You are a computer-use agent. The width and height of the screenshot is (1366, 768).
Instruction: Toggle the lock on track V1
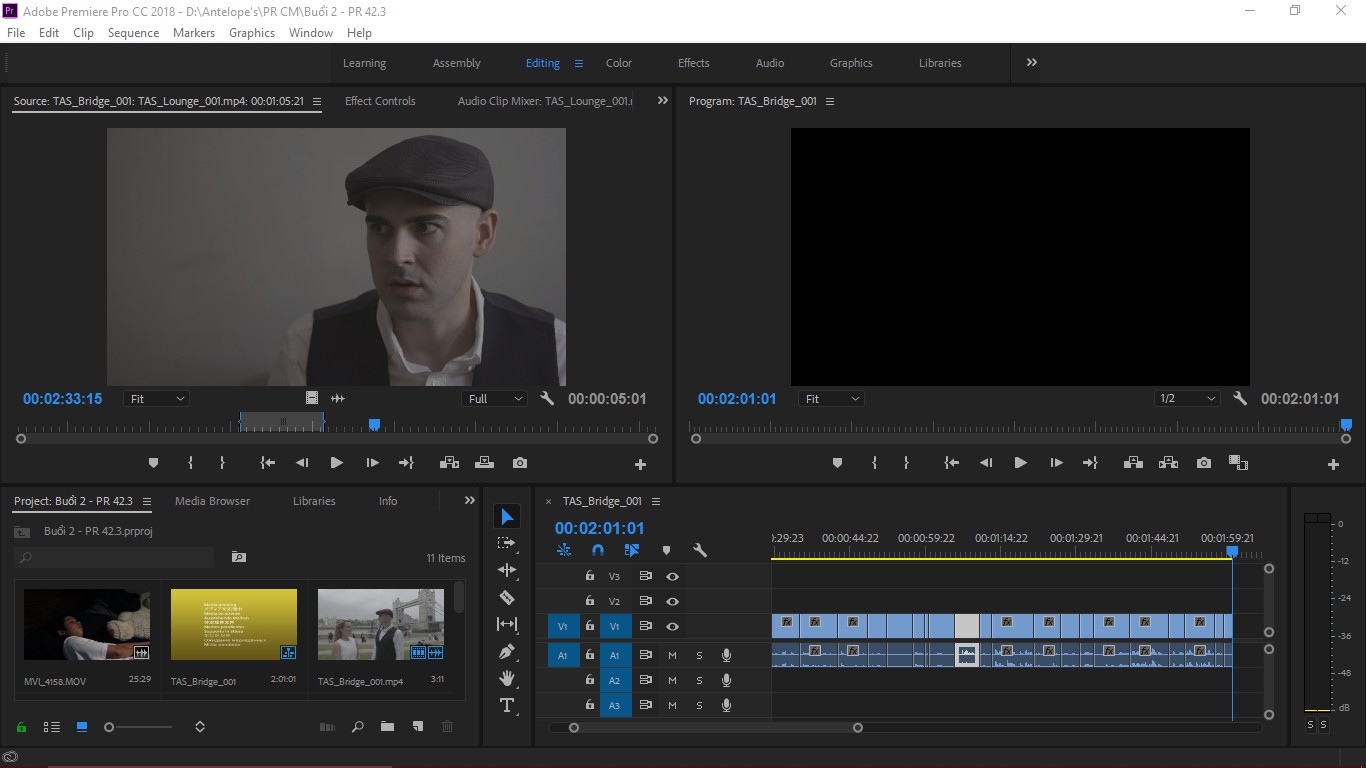point(590,626)
